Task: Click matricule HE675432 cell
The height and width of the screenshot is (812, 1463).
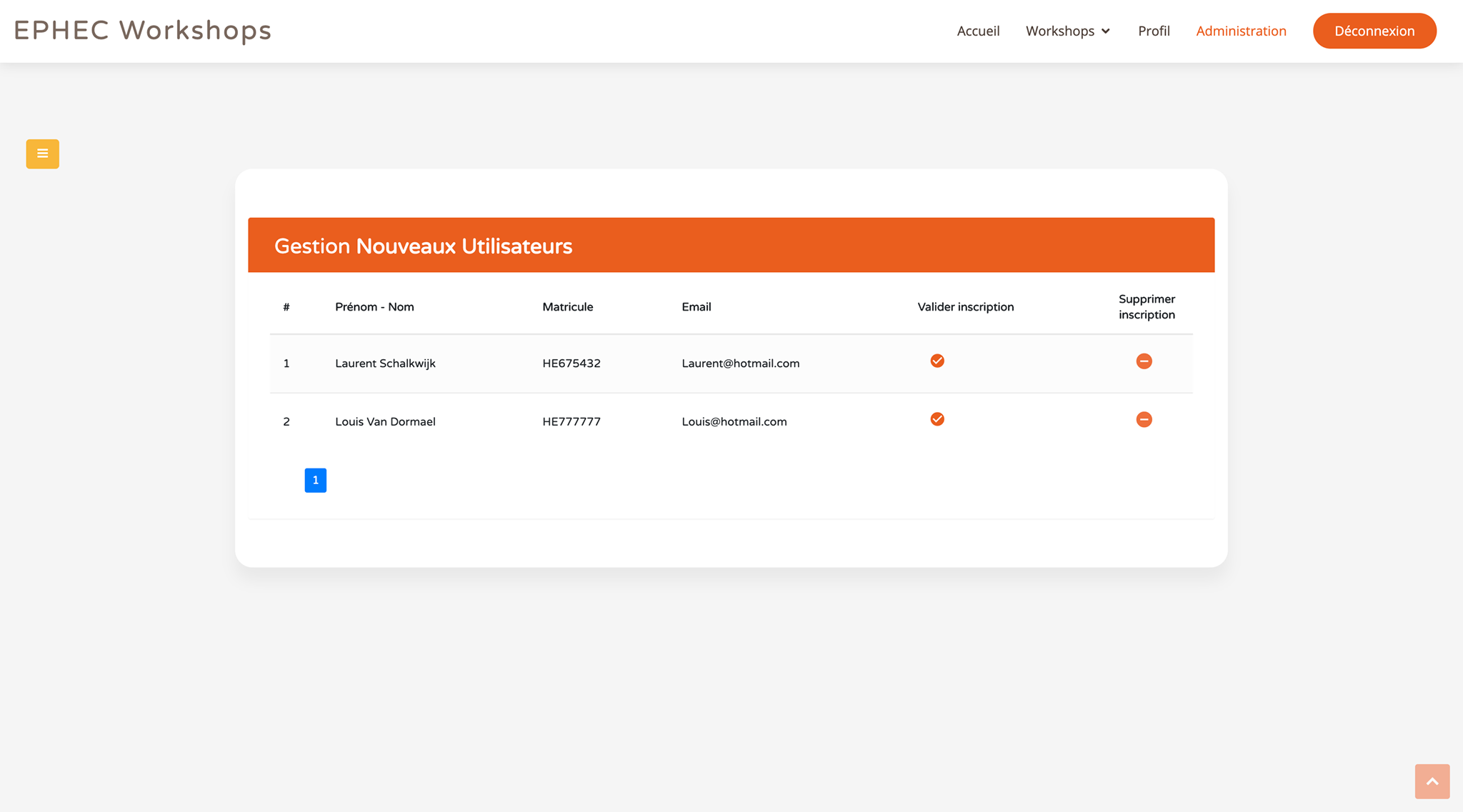Action: pos(571,364)
